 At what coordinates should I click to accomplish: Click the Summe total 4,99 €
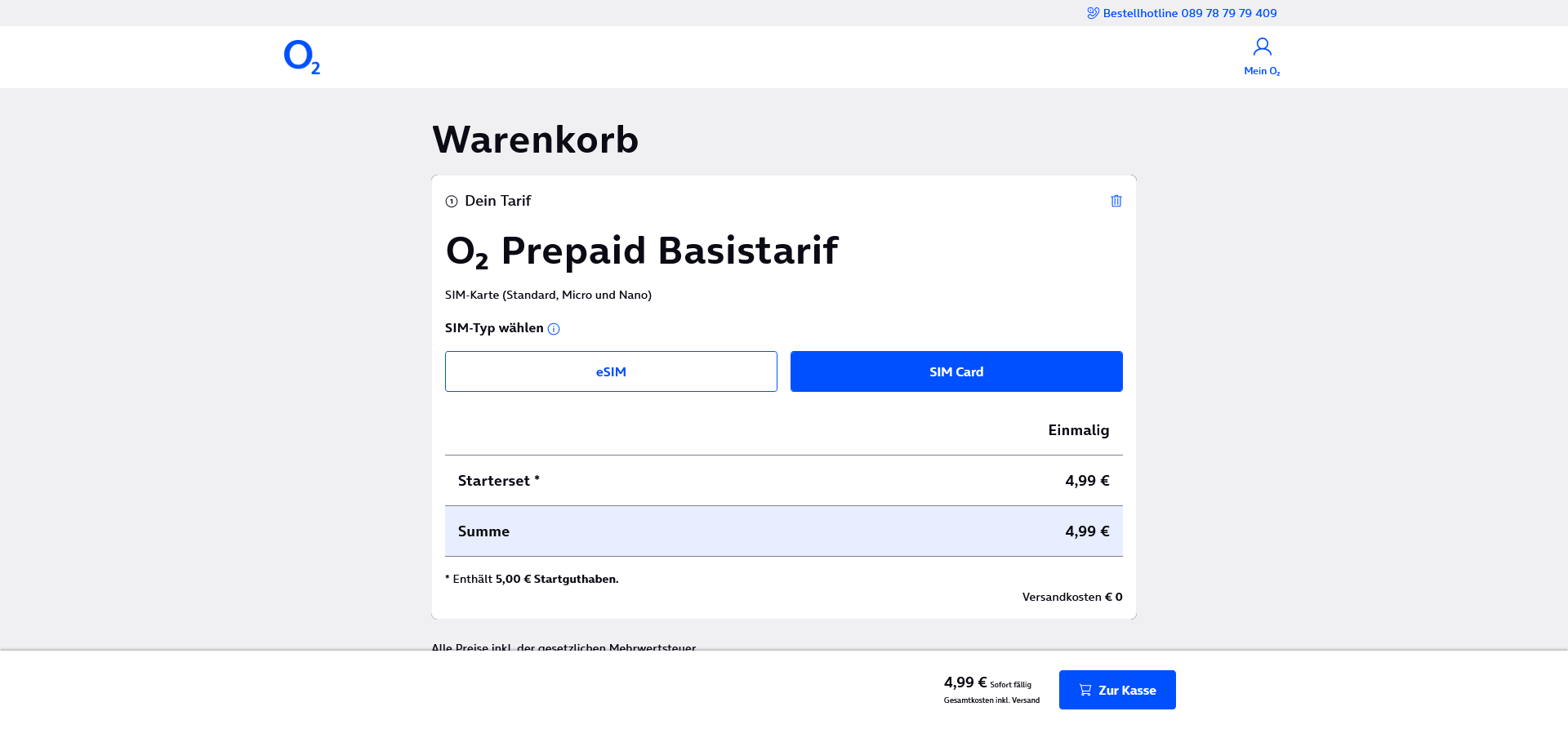point(1087,531)
